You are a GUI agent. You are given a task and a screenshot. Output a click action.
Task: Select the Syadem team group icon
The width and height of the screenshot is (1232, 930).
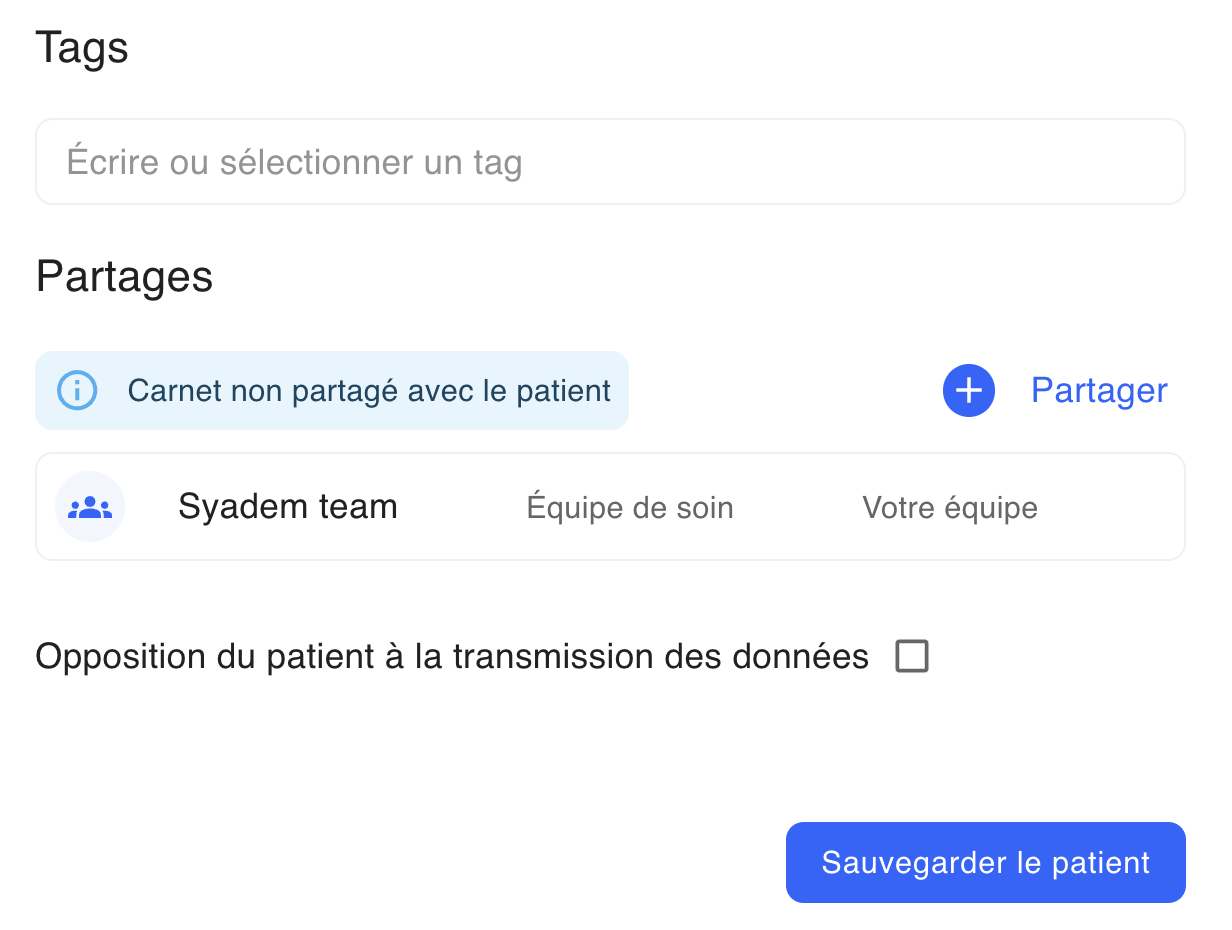click(x=90, y=507)
